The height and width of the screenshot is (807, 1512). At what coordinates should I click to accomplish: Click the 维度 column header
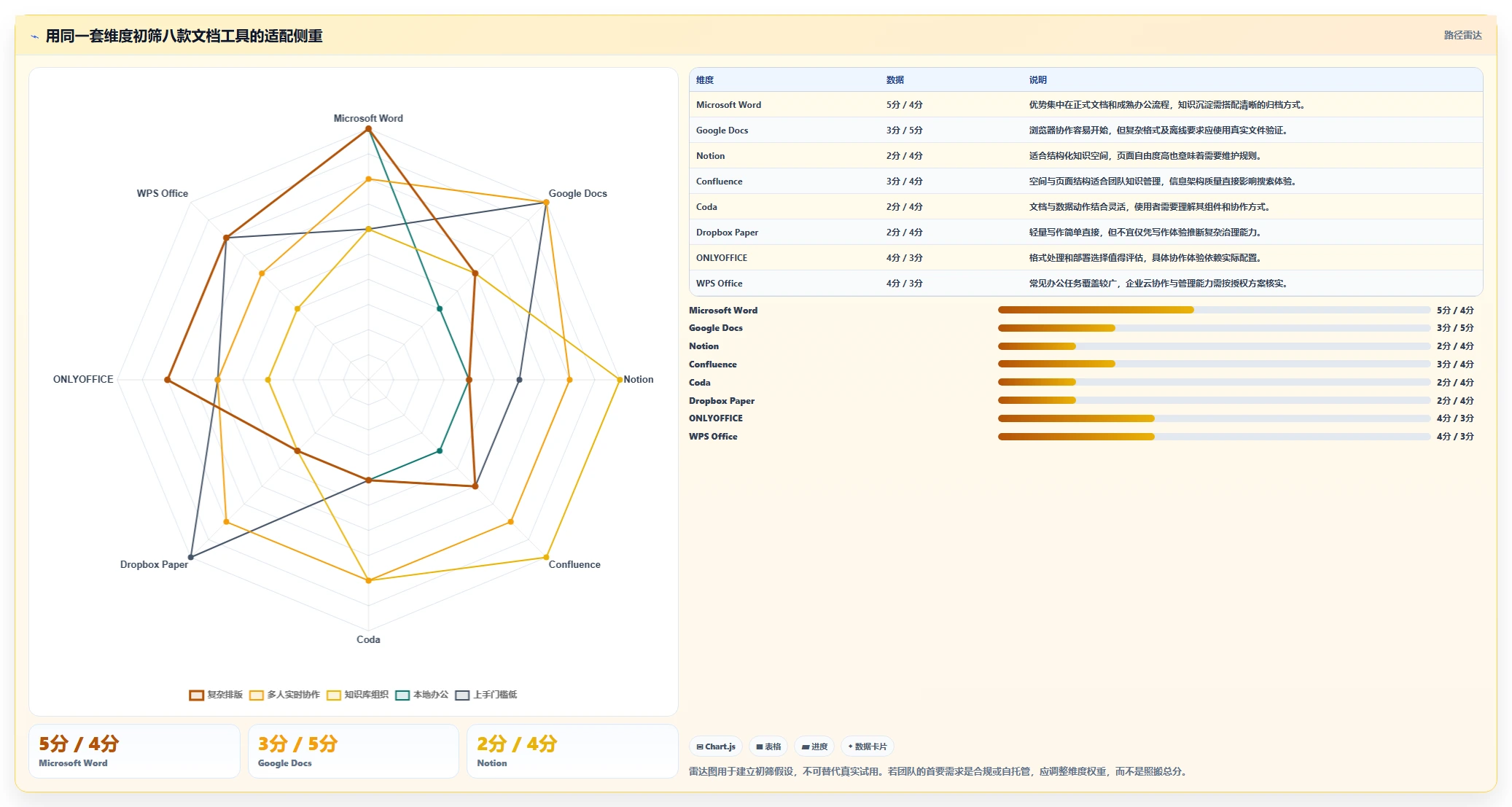(705, 80)
